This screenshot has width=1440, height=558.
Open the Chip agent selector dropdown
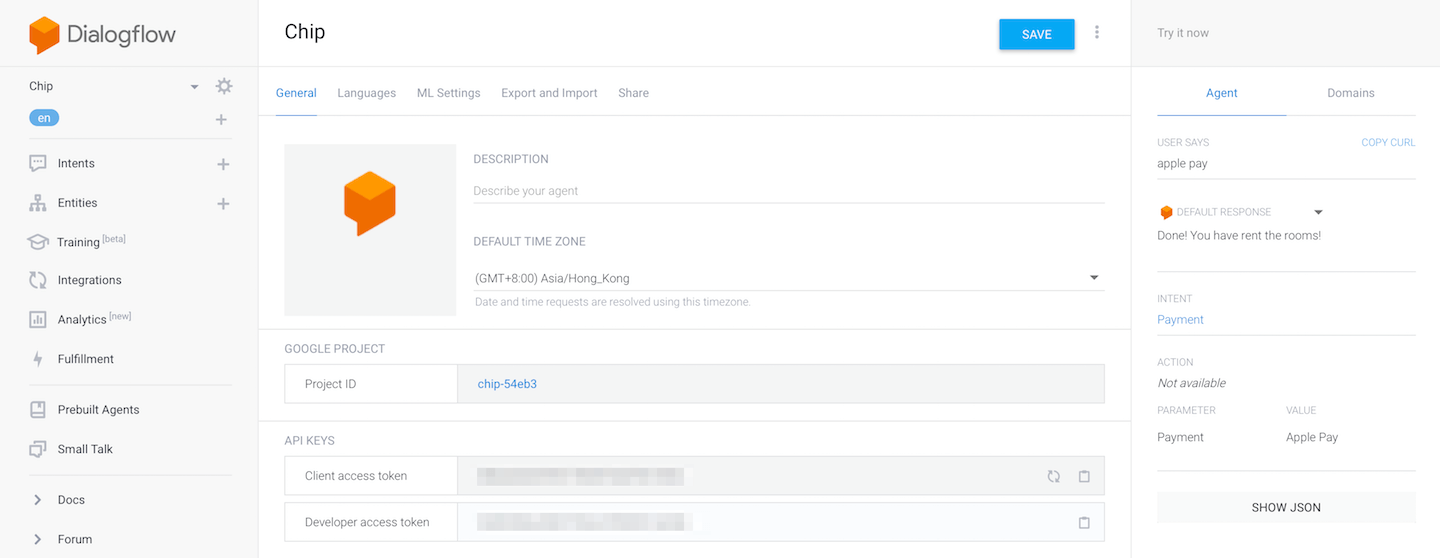(x=194, y=87)
